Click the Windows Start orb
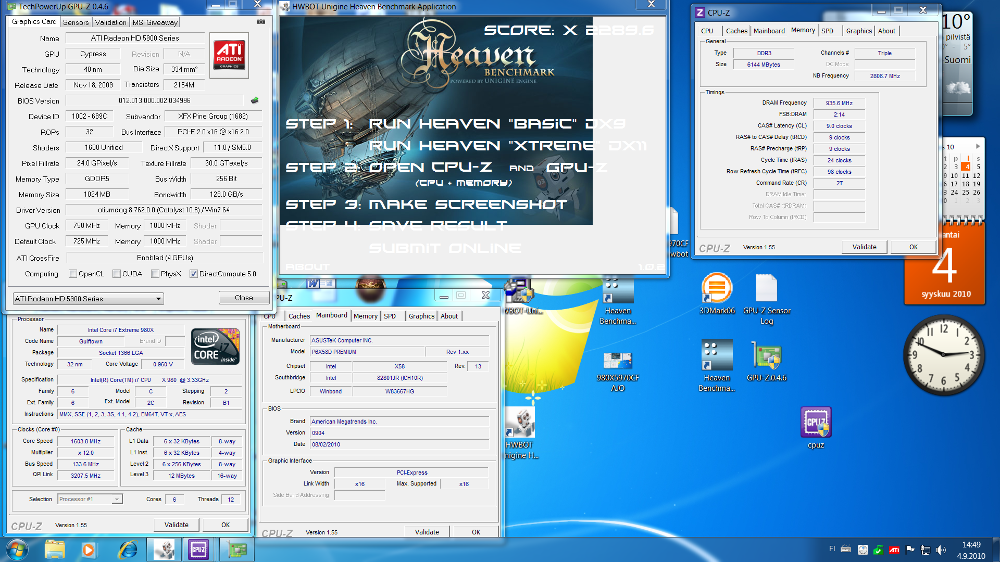The width and height of the screenshot is (1000, 562). pos(17,549)
